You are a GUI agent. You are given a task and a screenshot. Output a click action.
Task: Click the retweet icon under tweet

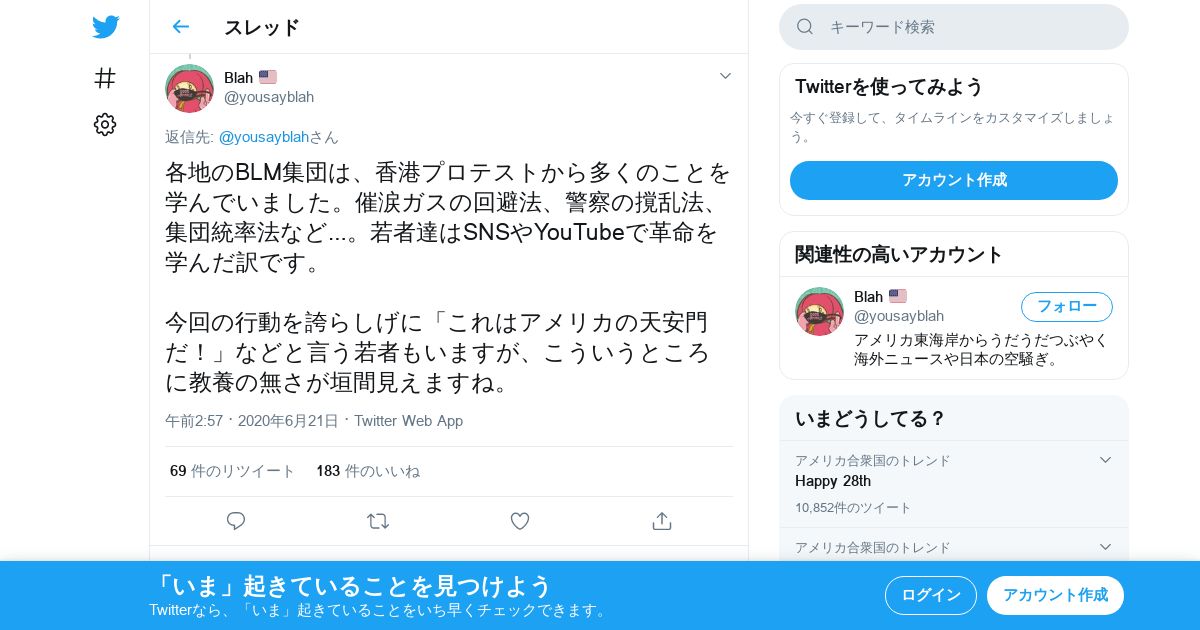tap(378, 521)
